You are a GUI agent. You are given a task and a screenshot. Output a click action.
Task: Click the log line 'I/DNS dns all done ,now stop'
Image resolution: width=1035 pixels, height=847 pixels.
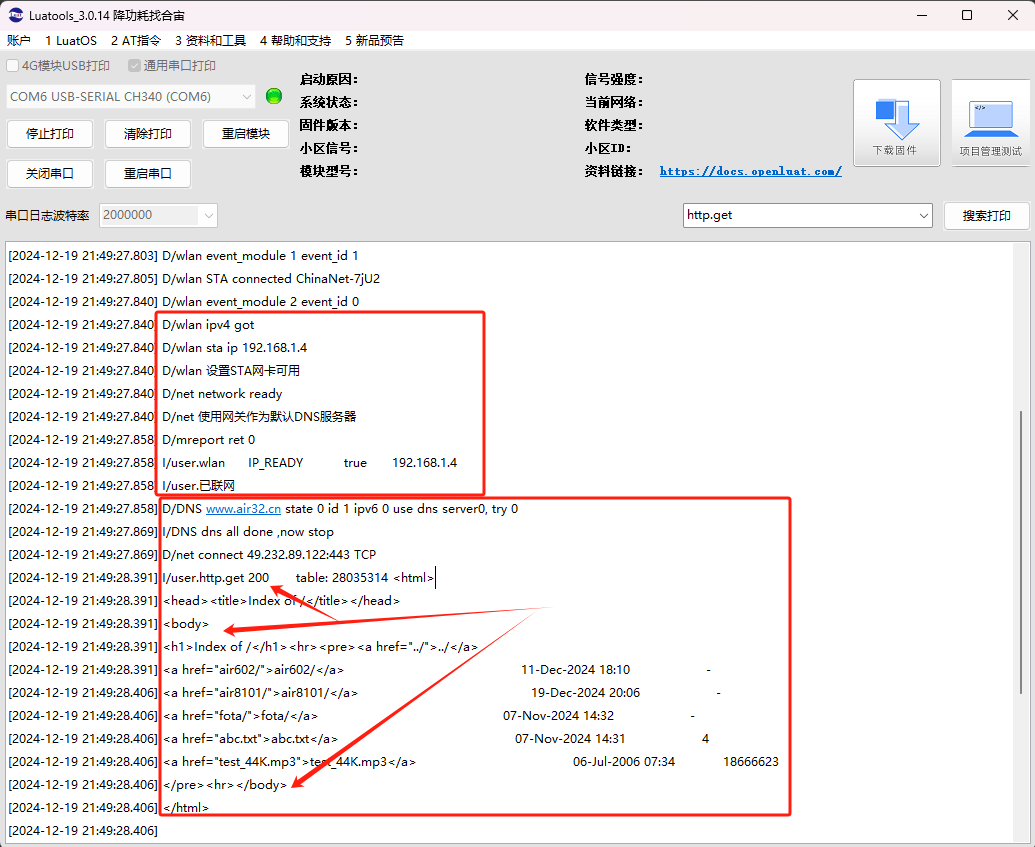pos(248,532)
